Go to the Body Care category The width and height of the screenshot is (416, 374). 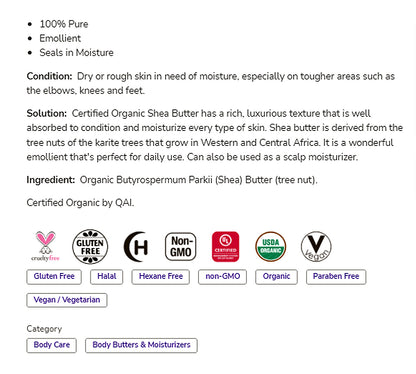(52, 345)
